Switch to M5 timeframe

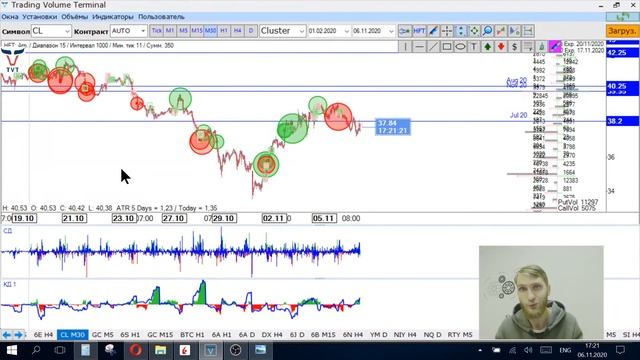tap(183, 31)
